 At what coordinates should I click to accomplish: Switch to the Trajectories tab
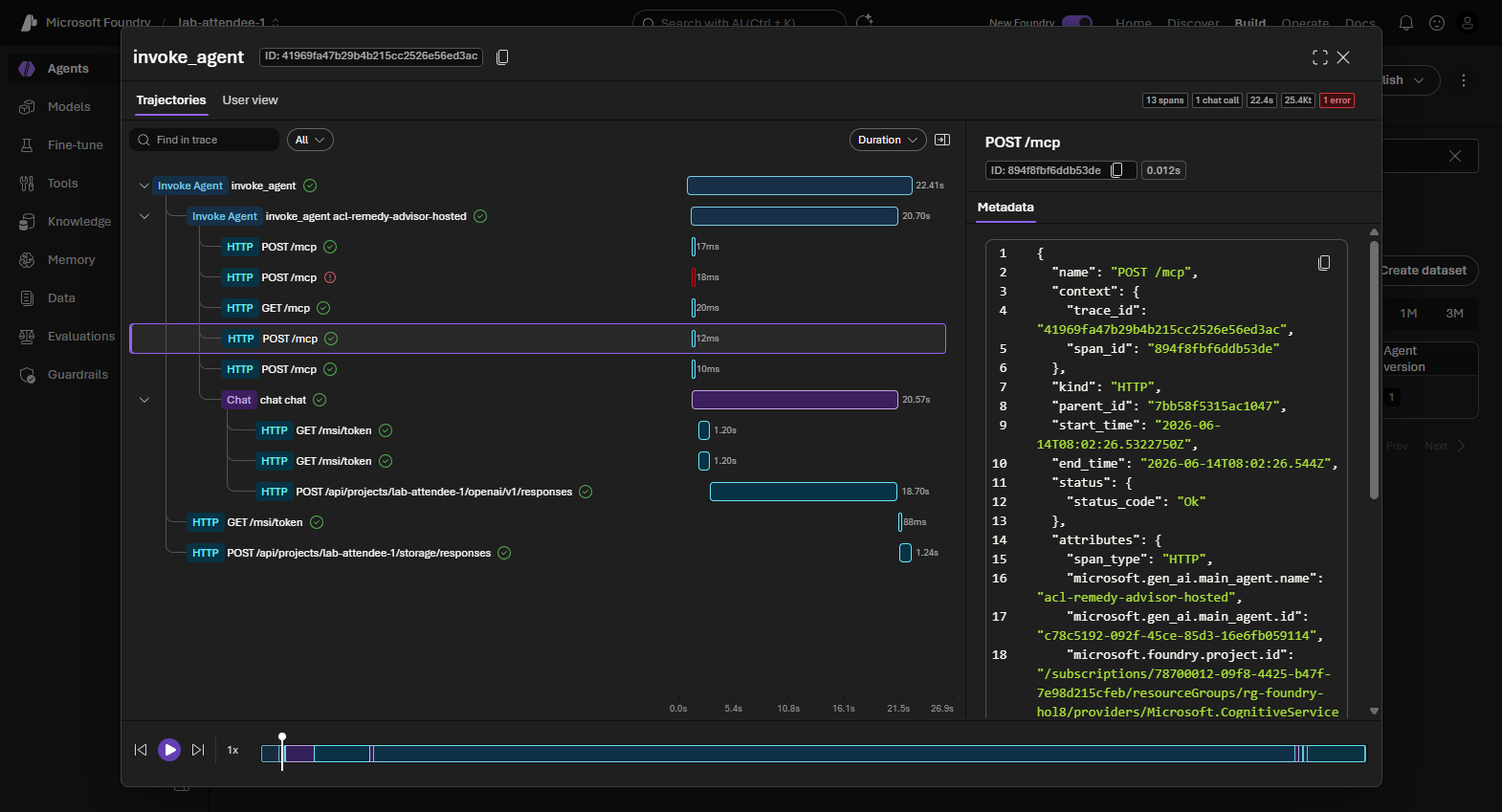[x=171, y=100]
